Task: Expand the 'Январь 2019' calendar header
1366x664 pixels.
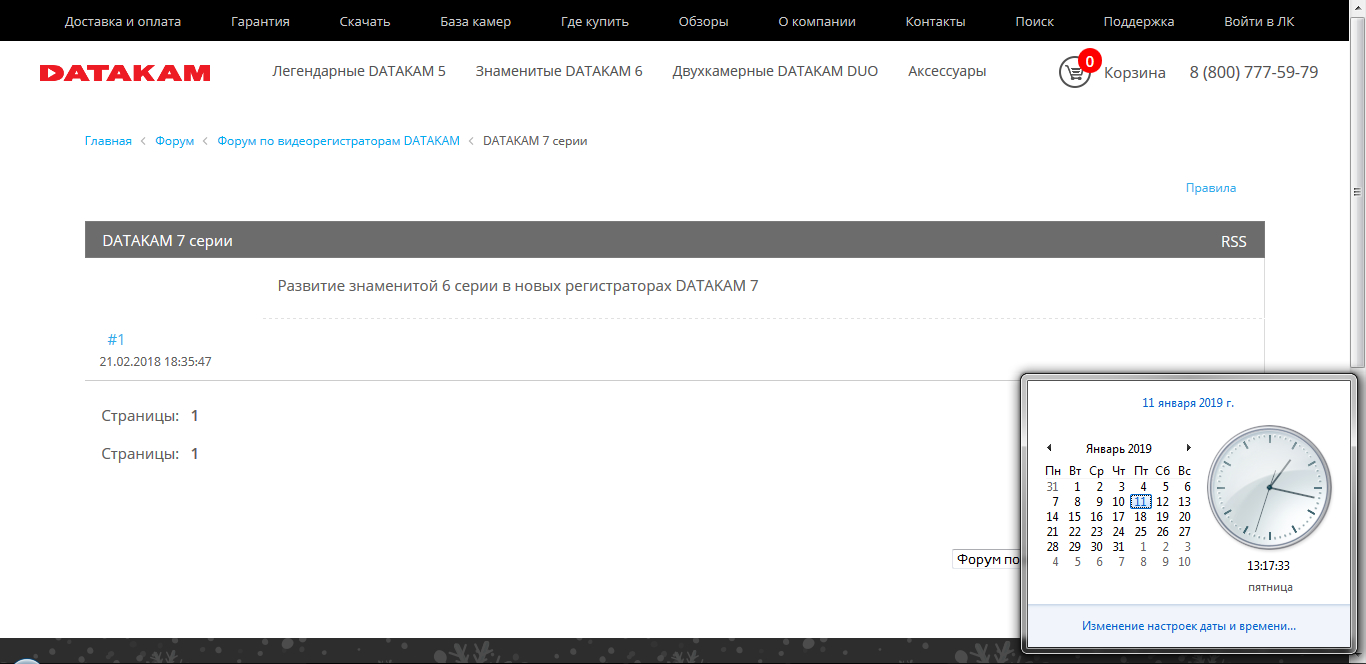Action: tap(1118, 449)
